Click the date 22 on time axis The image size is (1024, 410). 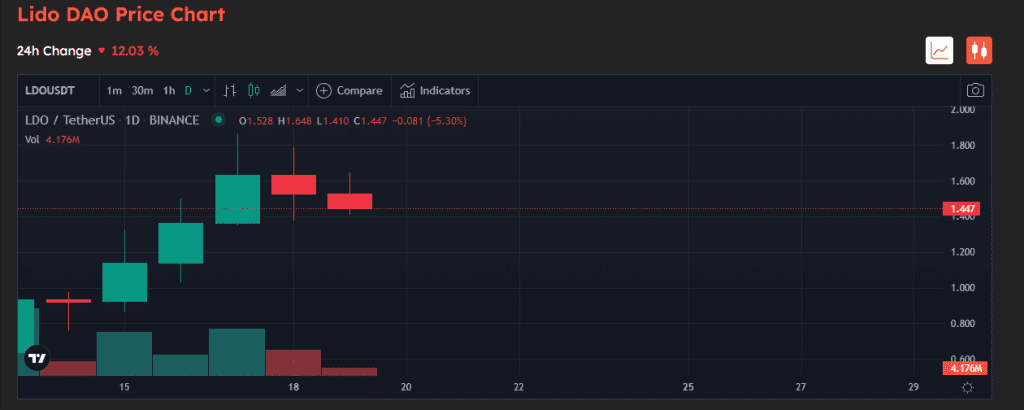(x=519, y=387)
